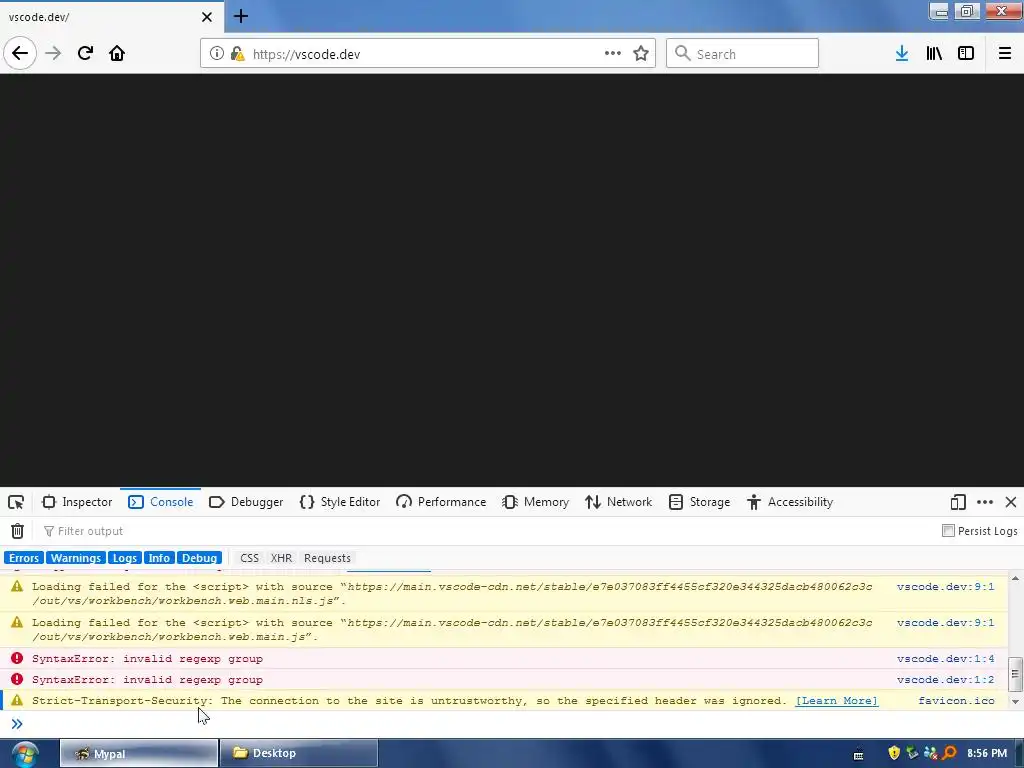Toggle the Requests filter
1024x768 pixels.
(x=327, y=558)
